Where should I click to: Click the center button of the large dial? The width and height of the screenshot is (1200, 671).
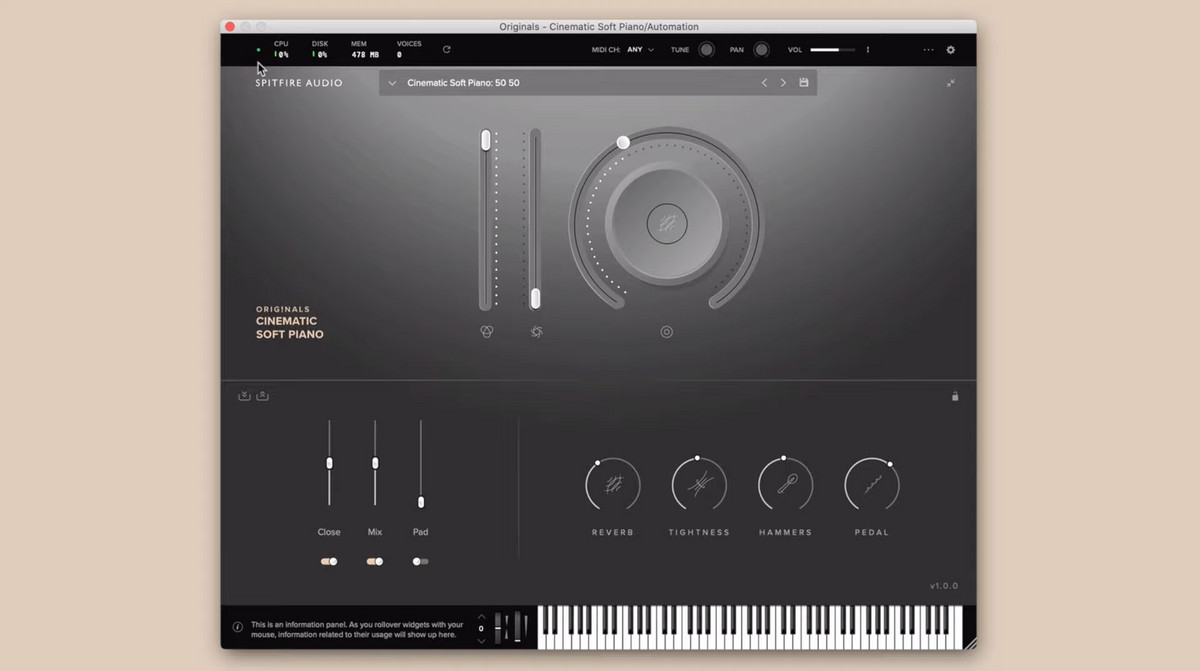tap(667, 225)
